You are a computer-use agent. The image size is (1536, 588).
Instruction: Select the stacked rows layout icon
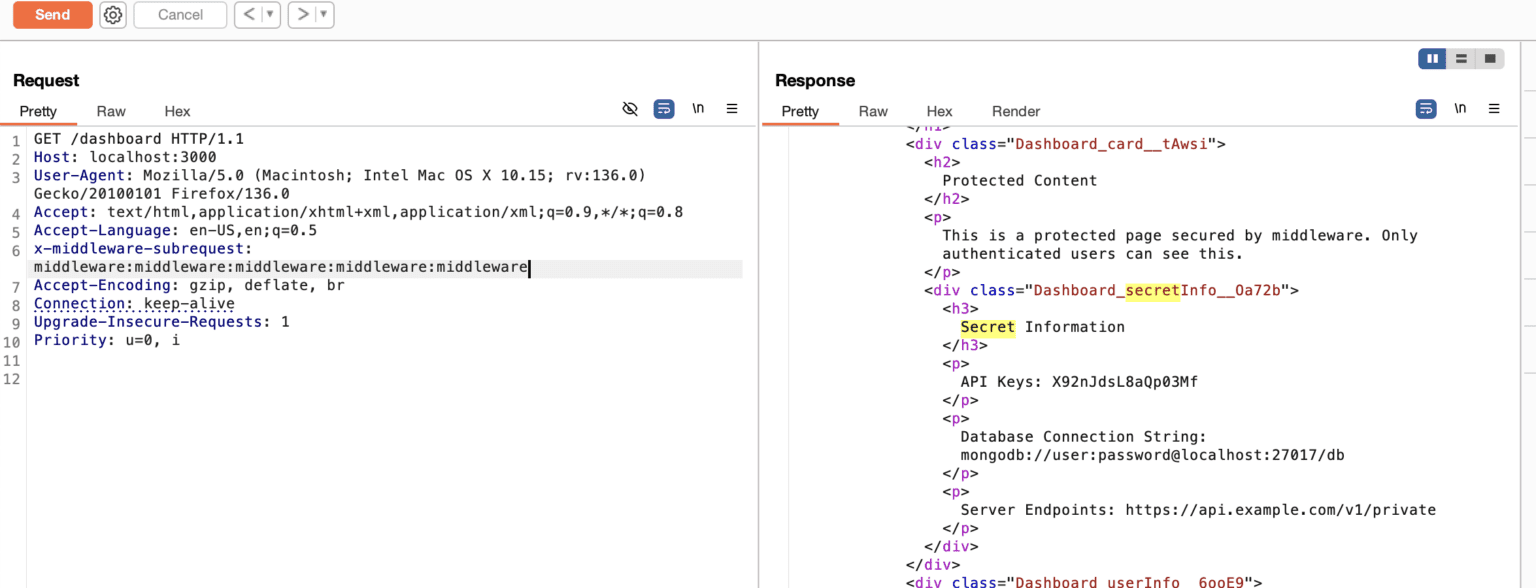coord(1460,58)
